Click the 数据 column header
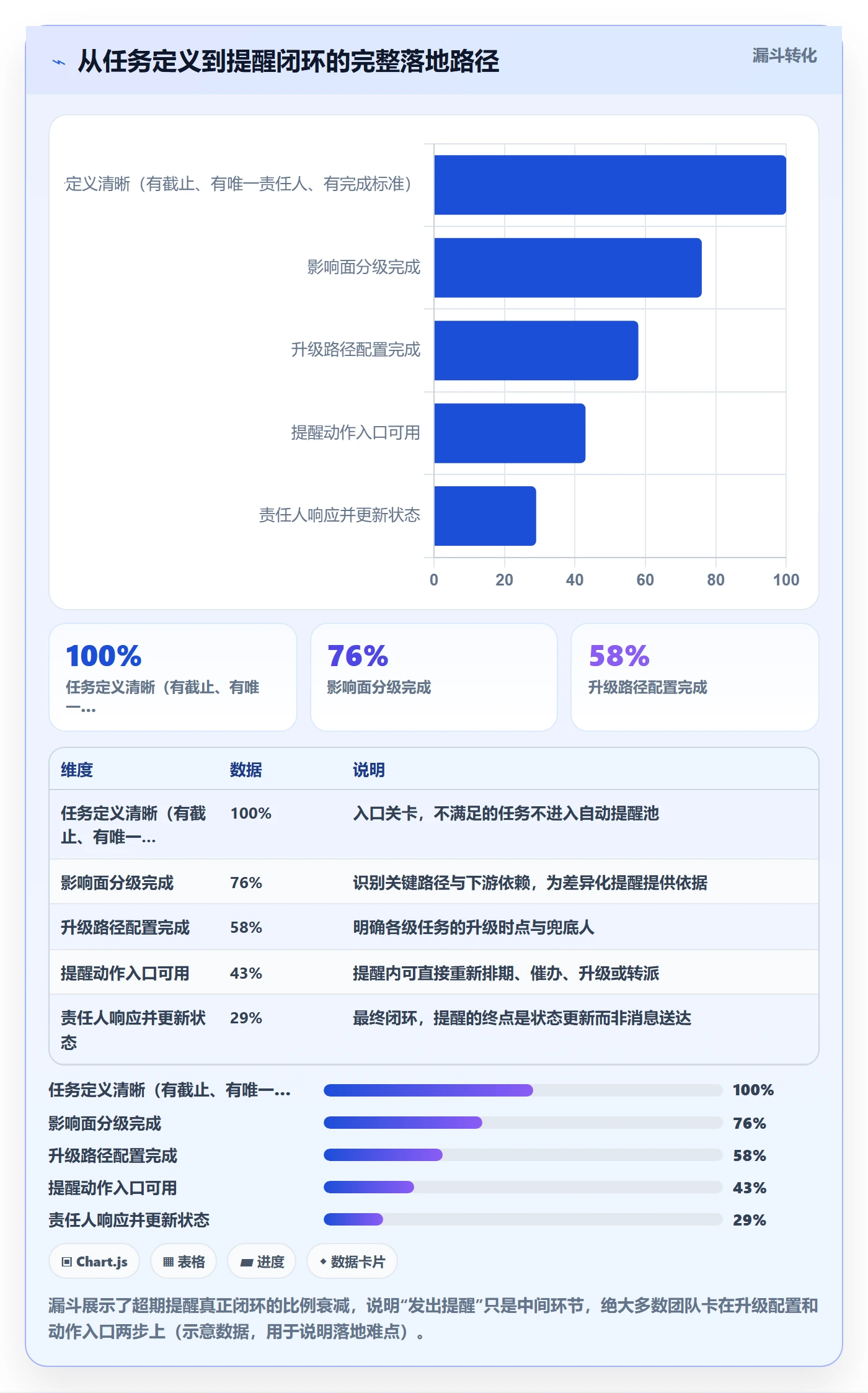This screenshot has width=868, height=1393. point(246,770)
